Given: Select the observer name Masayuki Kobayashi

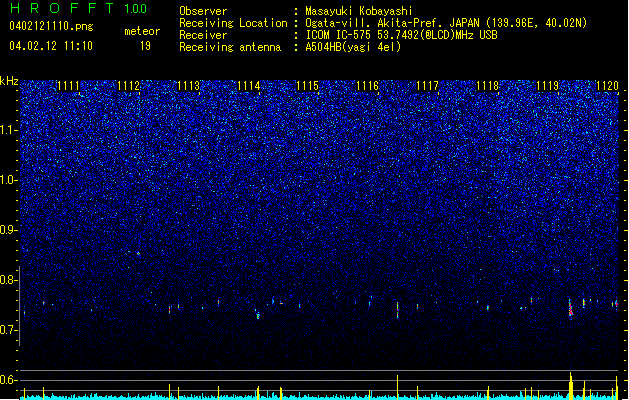Looking at the screenshot, I should pyautogui.click(x=359, y=11).
